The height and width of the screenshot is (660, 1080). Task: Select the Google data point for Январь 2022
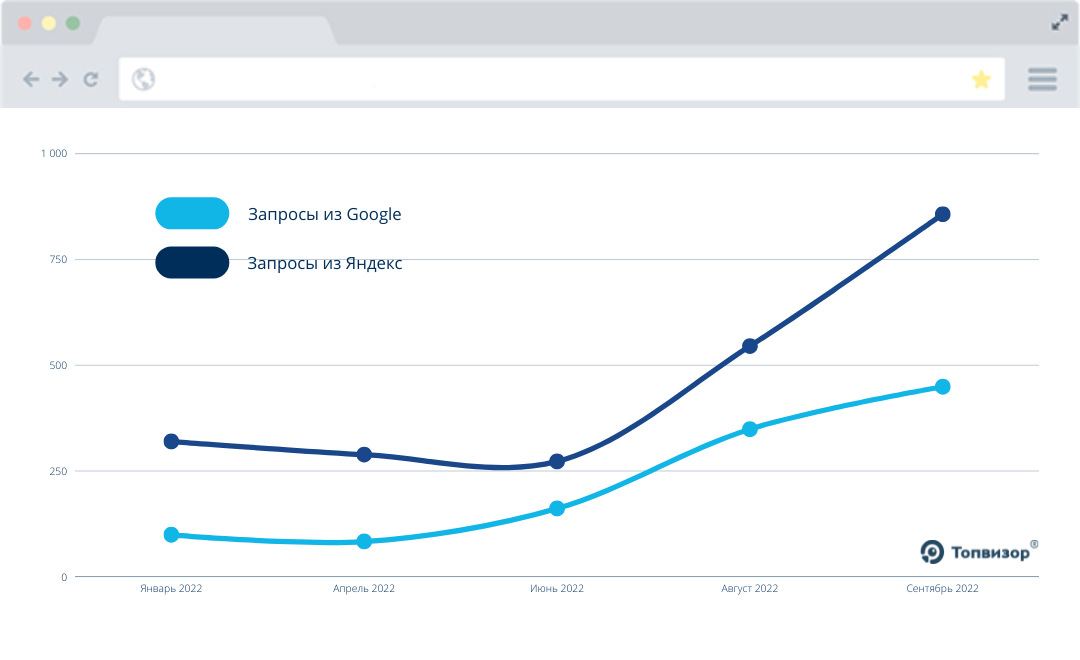(172, 535)
